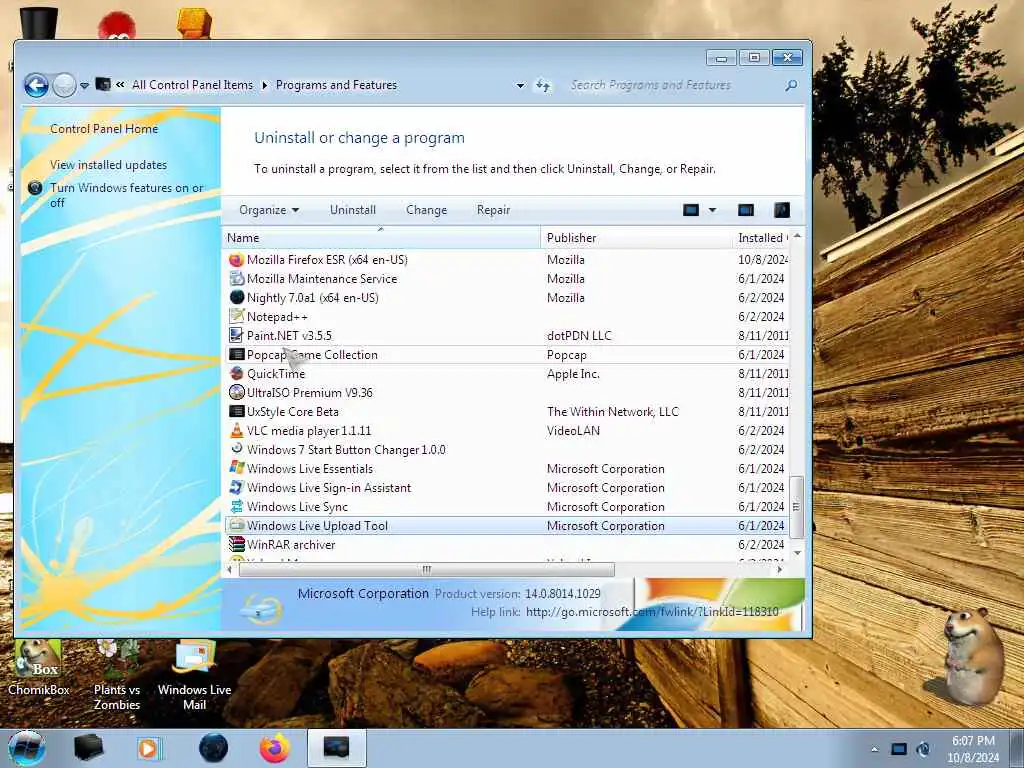Click the vertical scrollbar thumb
The height and width of the screenshot is (768, 1024).
point(796,507)
